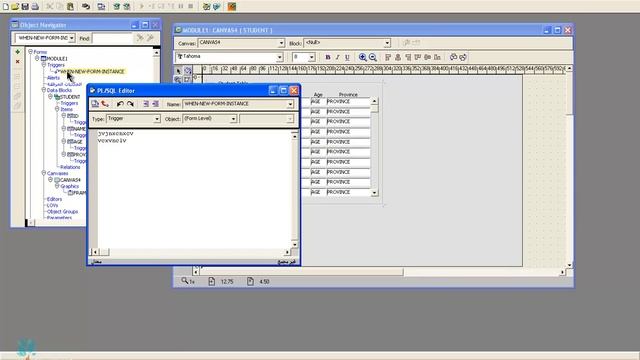Click the Compile PL/SQL icon in PL/SQL Editor
The image size is (640, 360).
95,104
